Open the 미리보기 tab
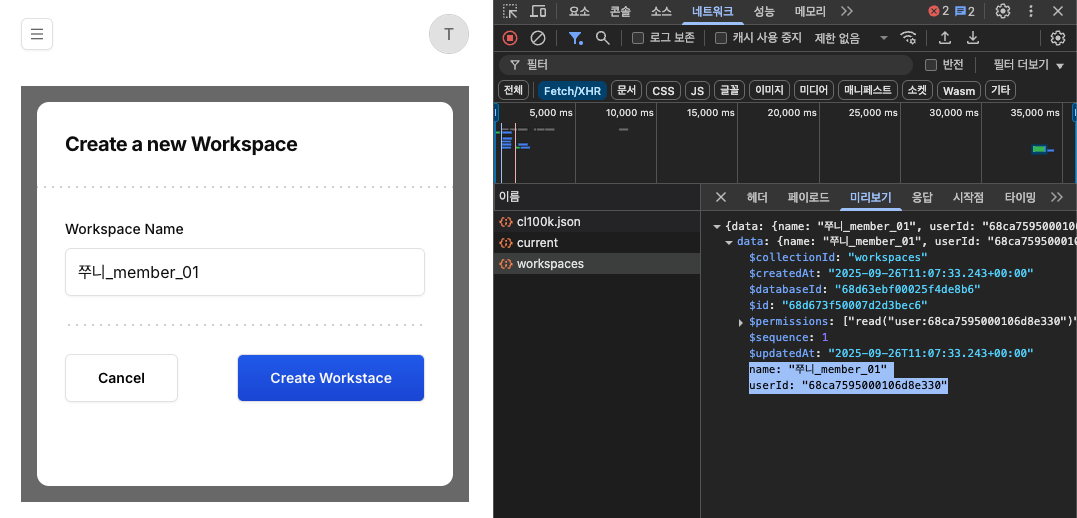 [871, 197]
